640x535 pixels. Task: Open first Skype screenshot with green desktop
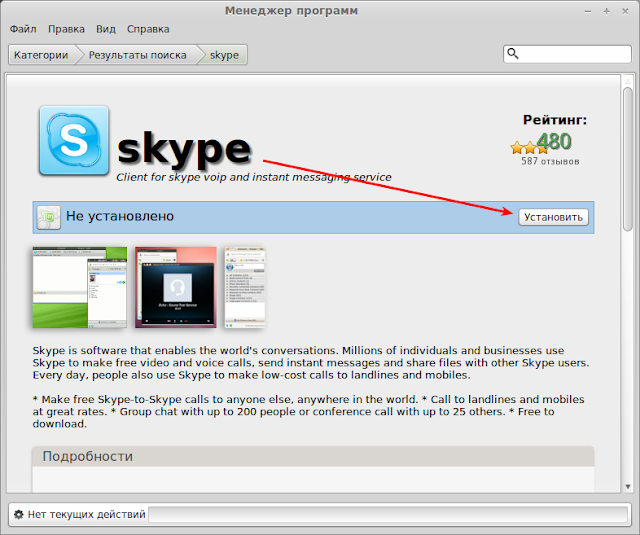click(x=80, y=287)
